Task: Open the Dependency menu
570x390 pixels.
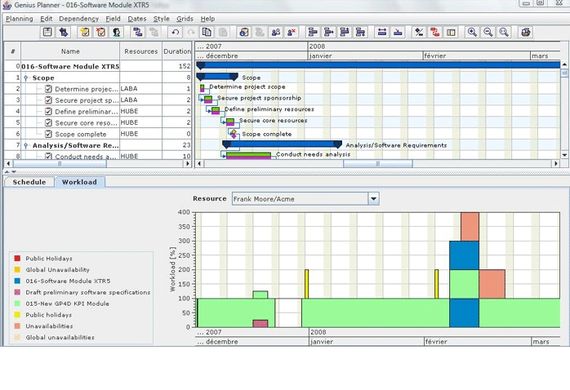Action: pos(79,19)
